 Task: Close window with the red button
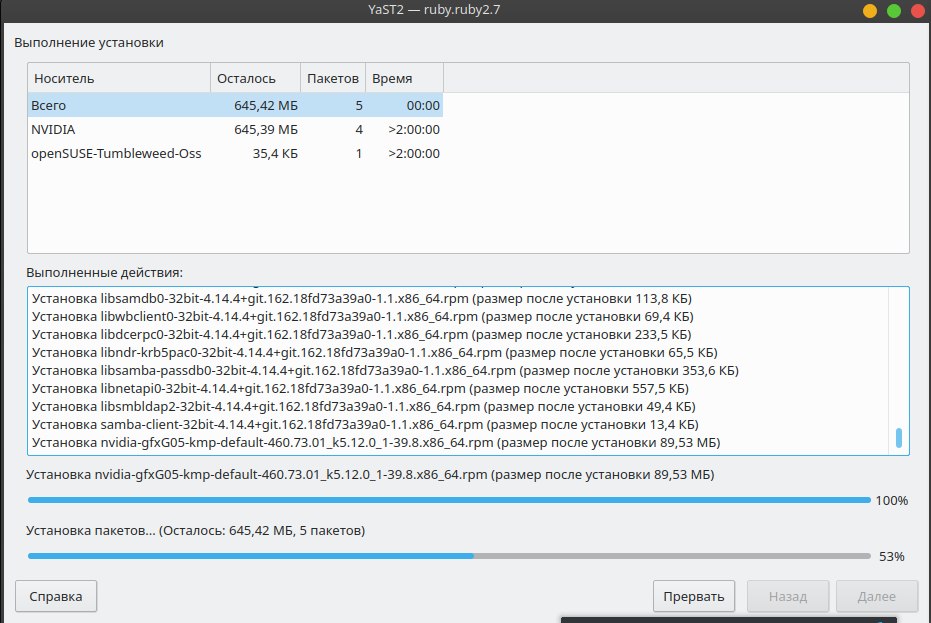point(917,11)
